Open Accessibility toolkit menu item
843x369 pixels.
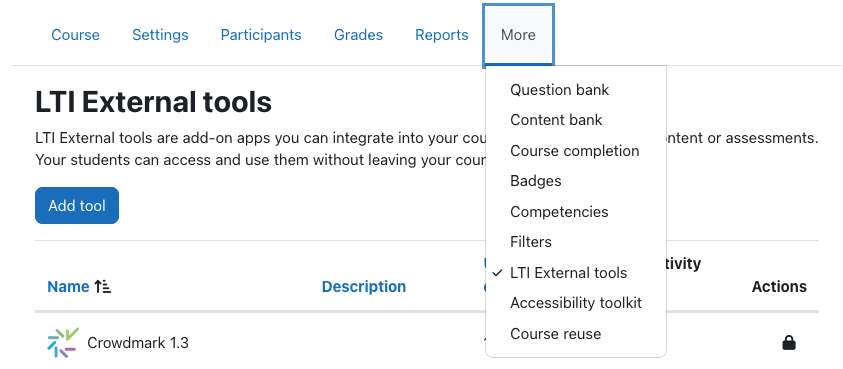click(576, 303)
